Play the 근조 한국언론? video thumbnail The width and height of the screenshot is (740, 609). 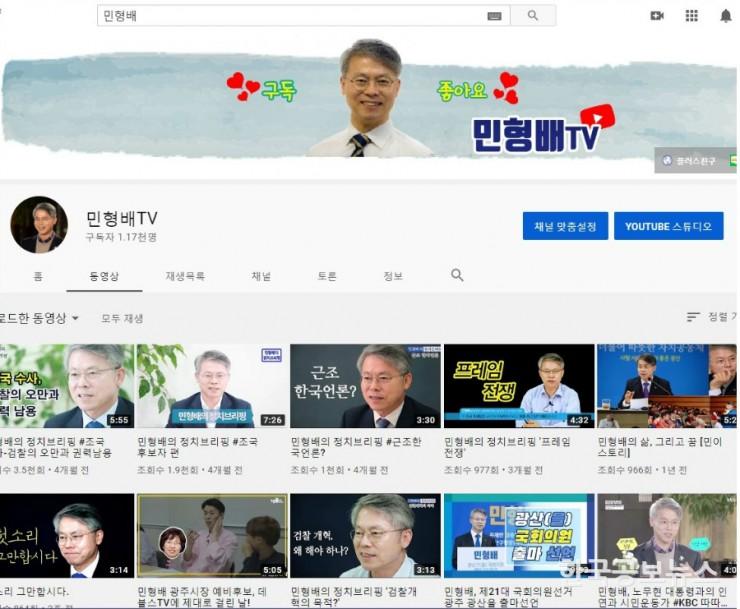point(365,386)
